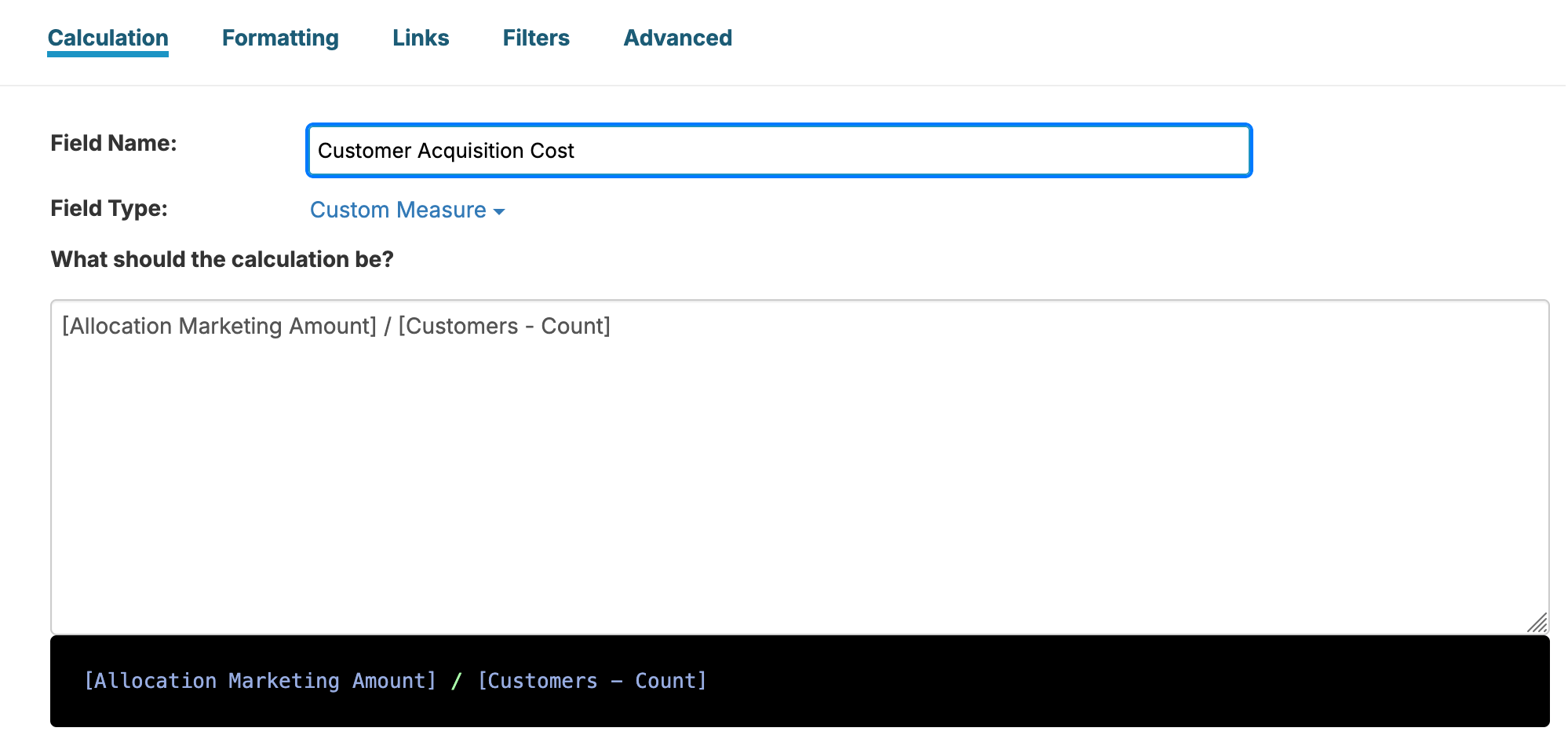Click the Field Name label

click(114, 143)
